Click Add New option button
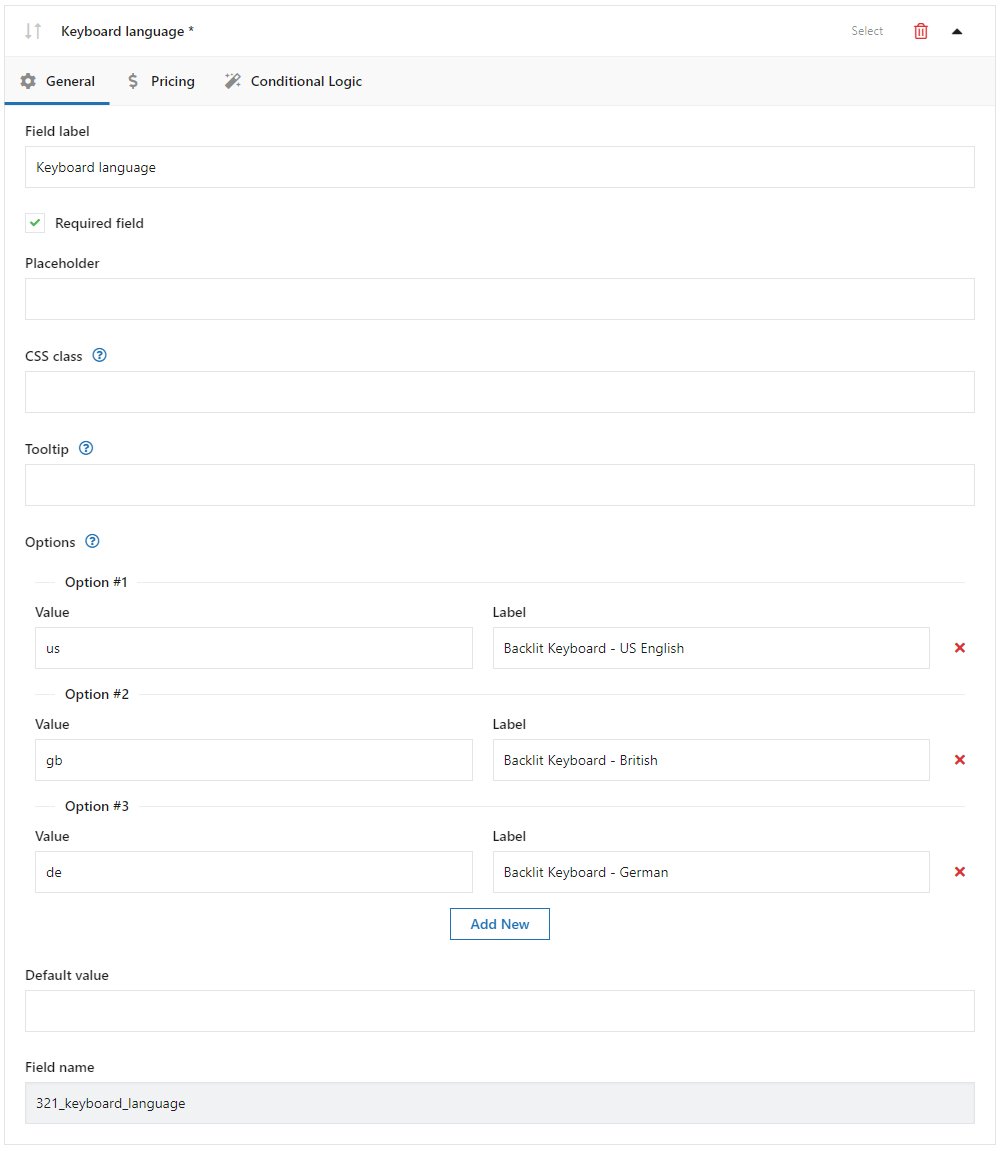 click(x=499, y=924)
